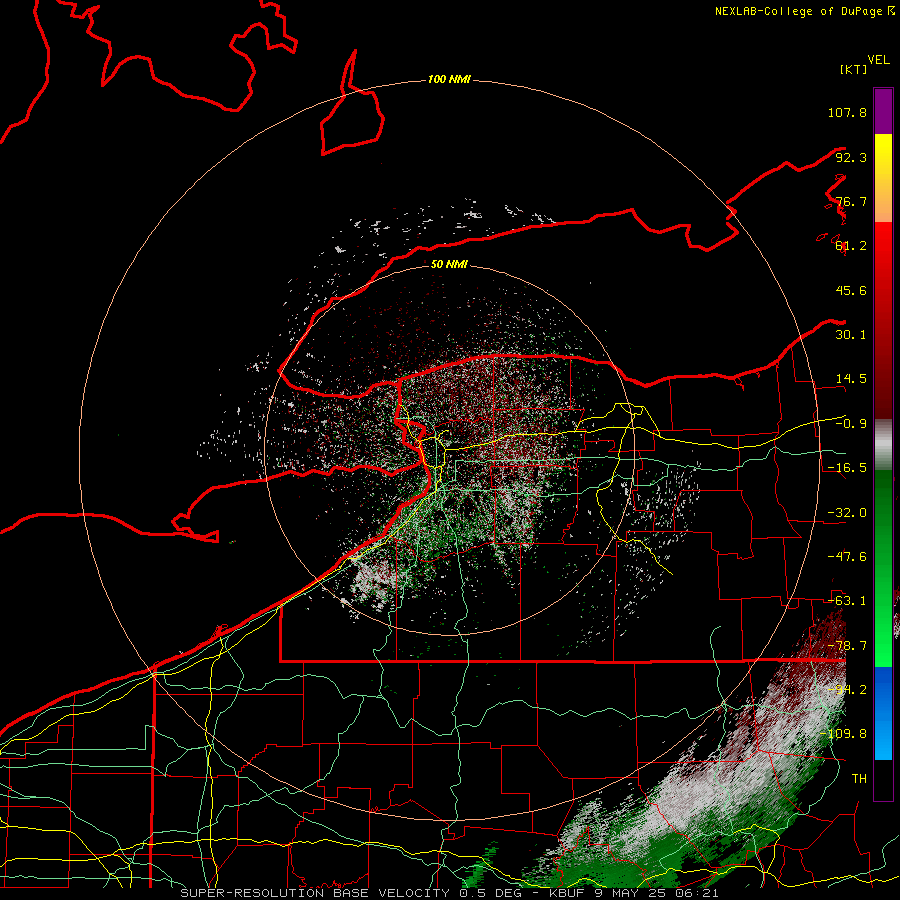
Task: Click the -16.5 legend value
Action: tap(847, 468)
